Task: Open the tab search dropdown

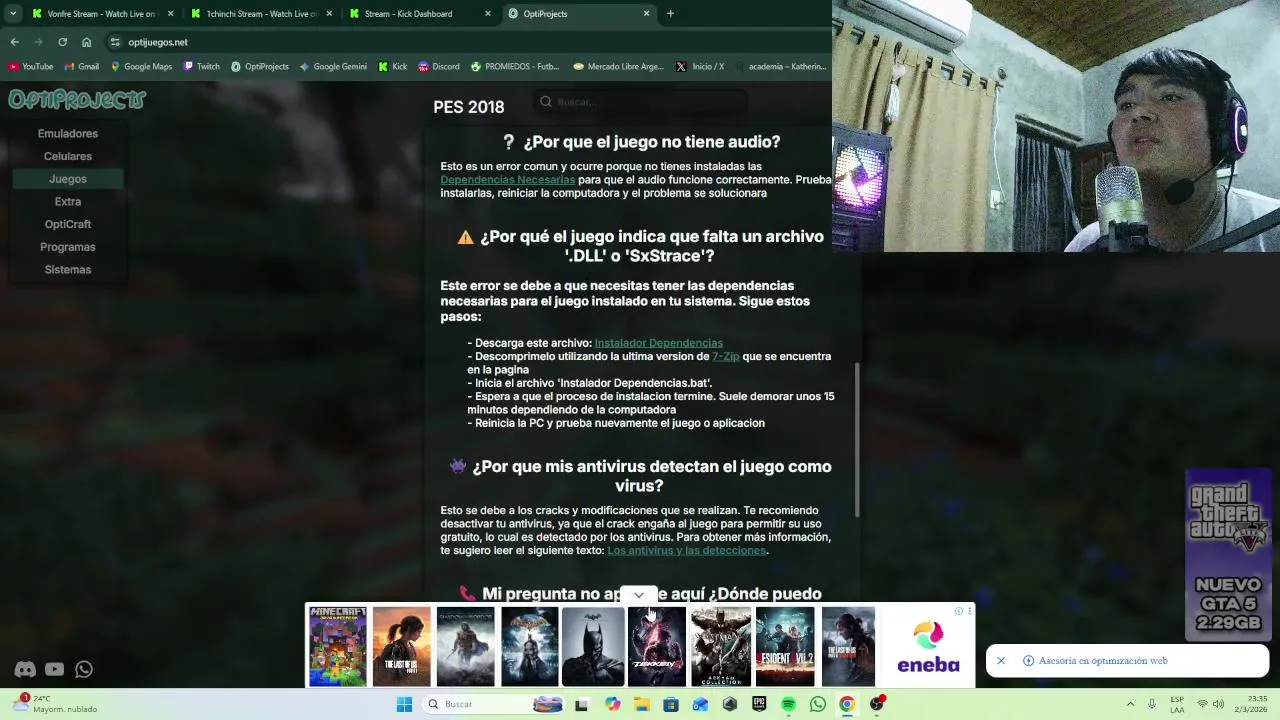Action: [12, 14]
